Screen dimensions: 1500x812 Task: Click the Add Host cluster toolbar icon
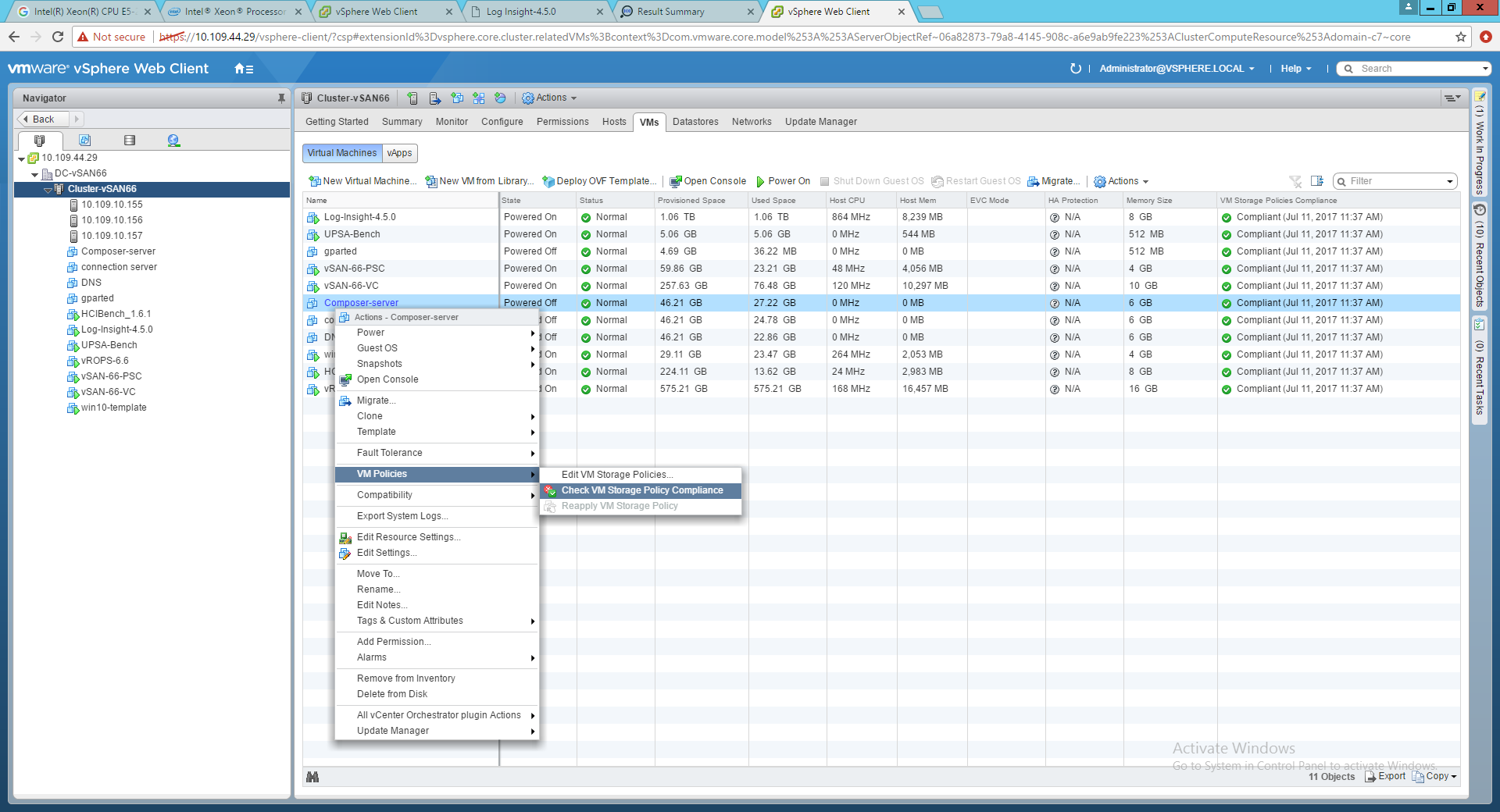point(412,98)
